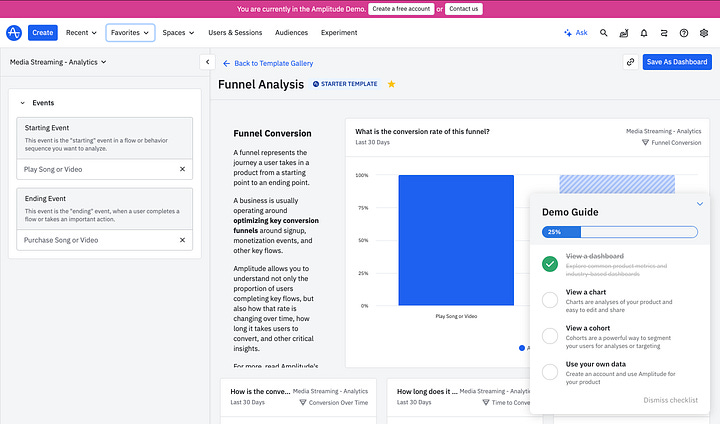Image resolution: width=720 pixels, height=424 pixels.
Task: Toggle the favorite star next to Funnel Analysis
Action: (x=391, y=84)
